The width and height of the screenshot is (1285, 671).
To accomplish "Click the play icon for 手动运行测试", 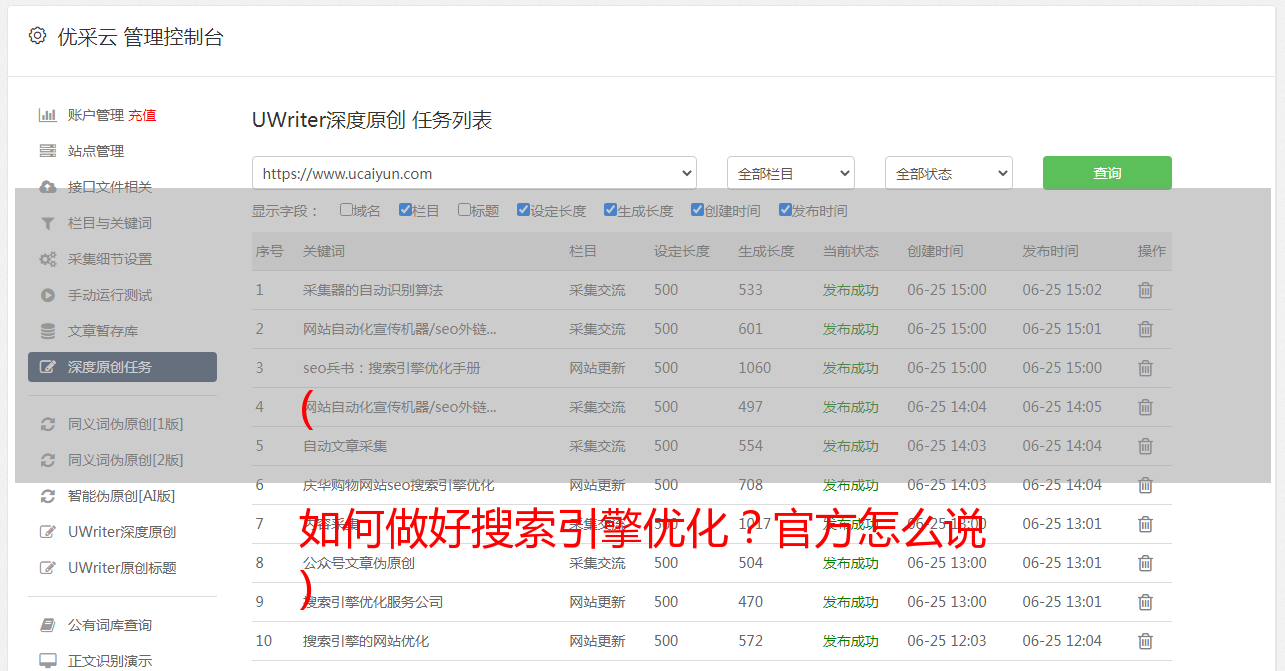I will [47, 295].
